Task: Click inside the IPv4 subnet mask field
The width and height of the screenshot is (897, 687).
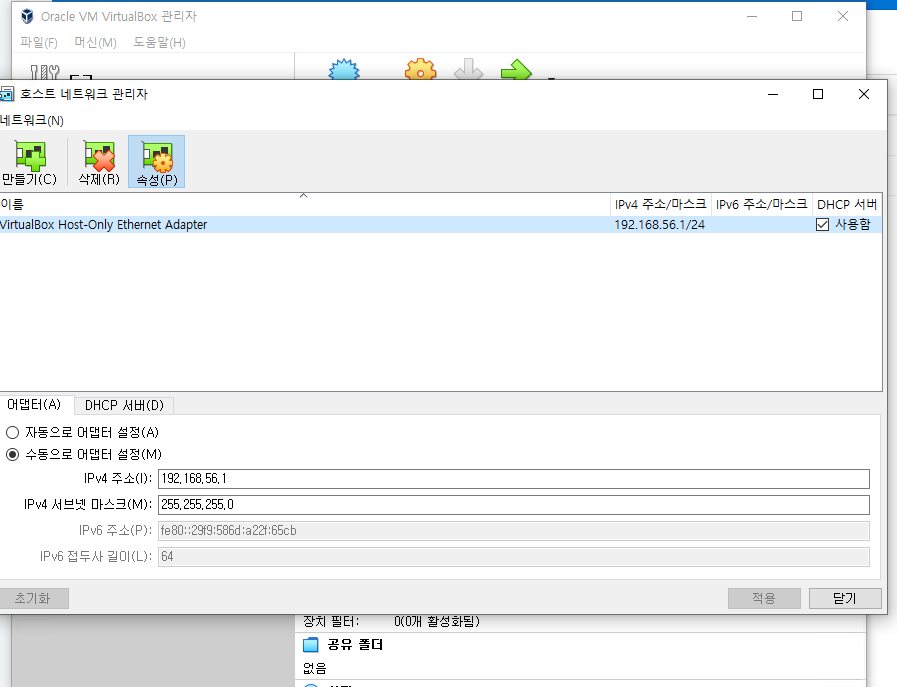Action: [514, 505]
